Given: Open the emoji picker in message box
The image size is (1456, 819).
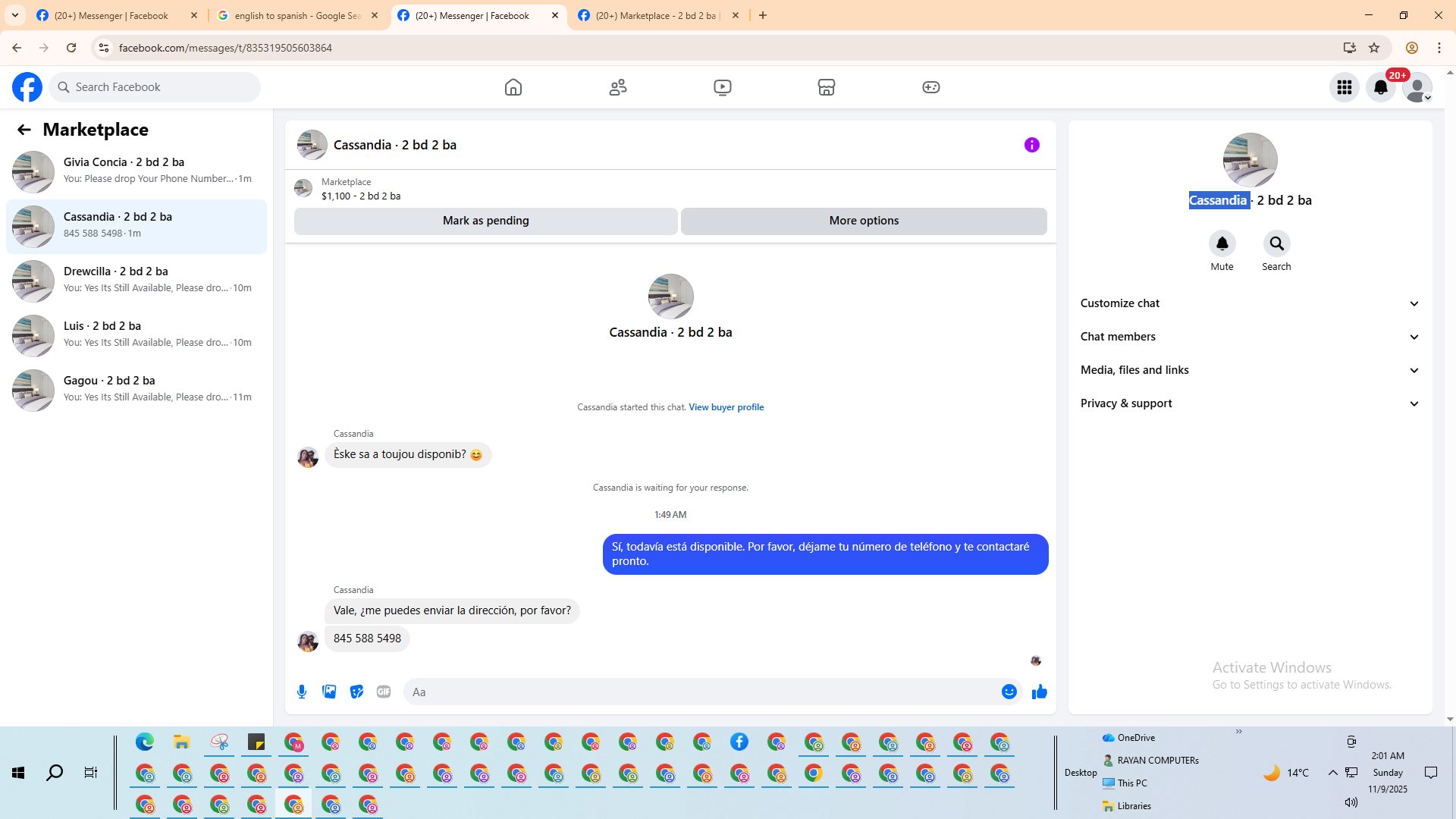Looking at the screenshot, I should [x=1009, y=692].
